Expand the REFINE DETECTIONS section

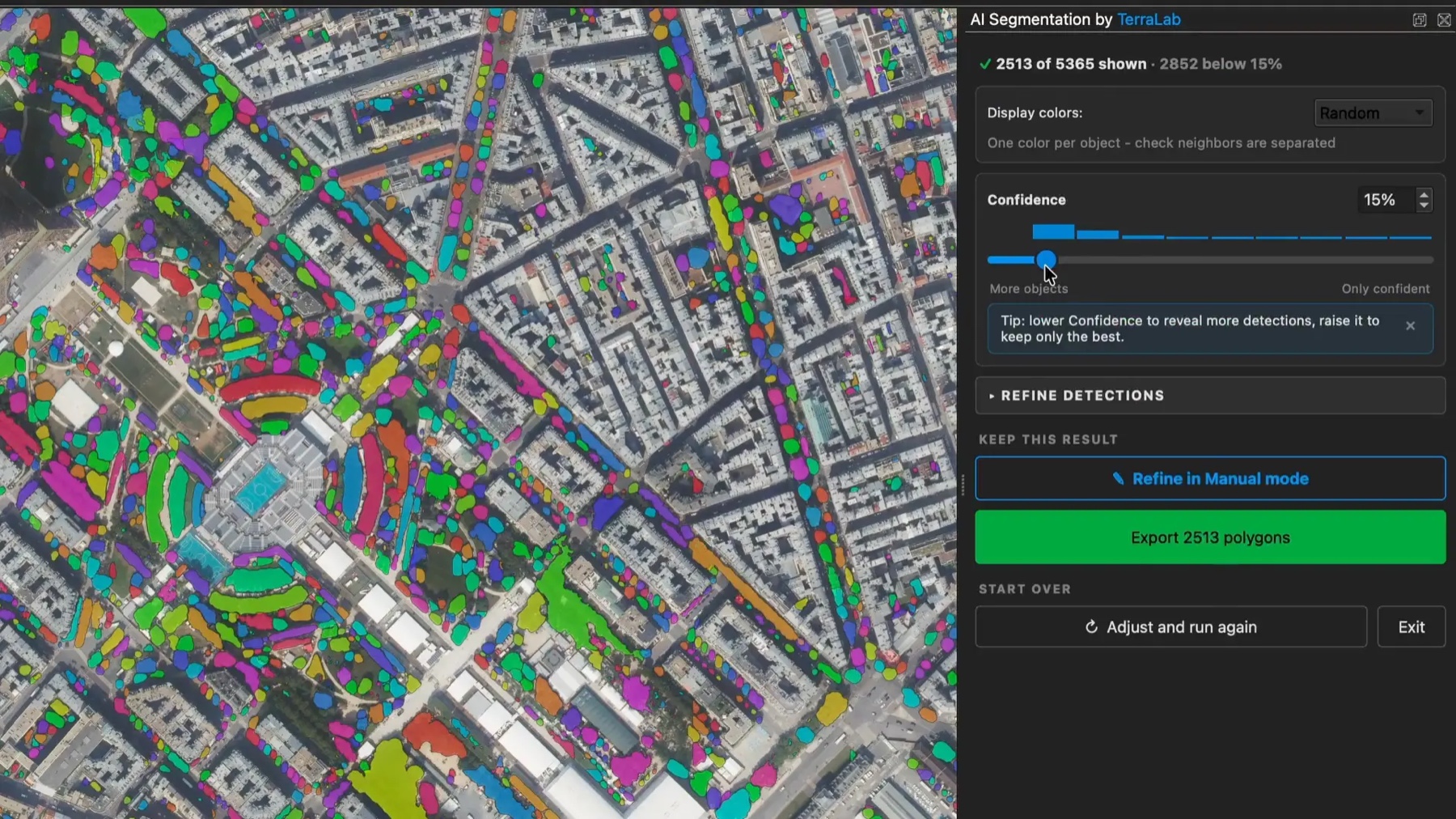(x=1210, y=396)
